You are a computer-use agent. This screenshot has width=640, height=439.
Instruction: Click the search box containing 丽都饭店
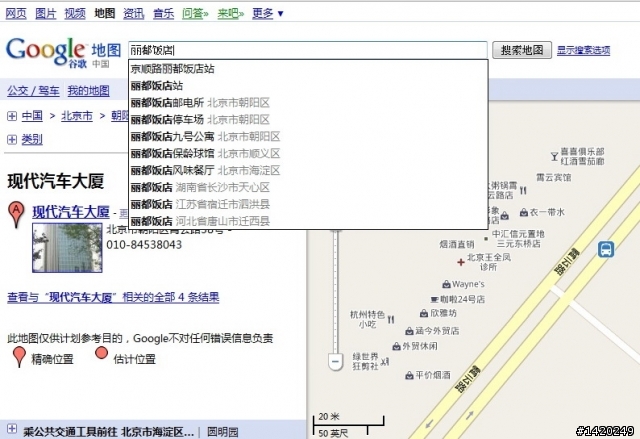[308, 50]
